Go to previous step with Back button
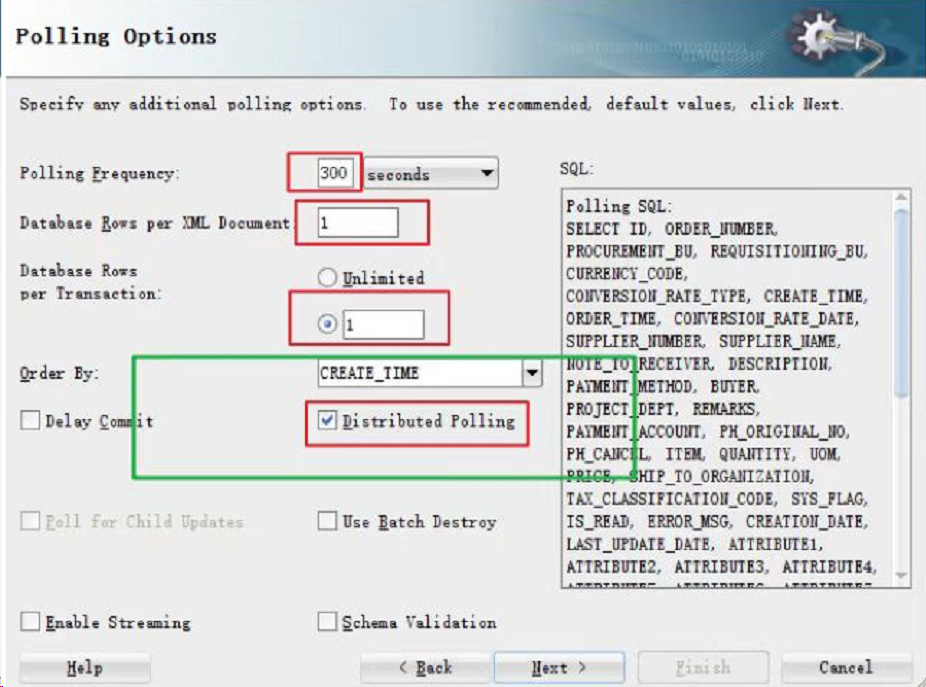The height and width of the screenshot is (687, 926). (425, 668)
